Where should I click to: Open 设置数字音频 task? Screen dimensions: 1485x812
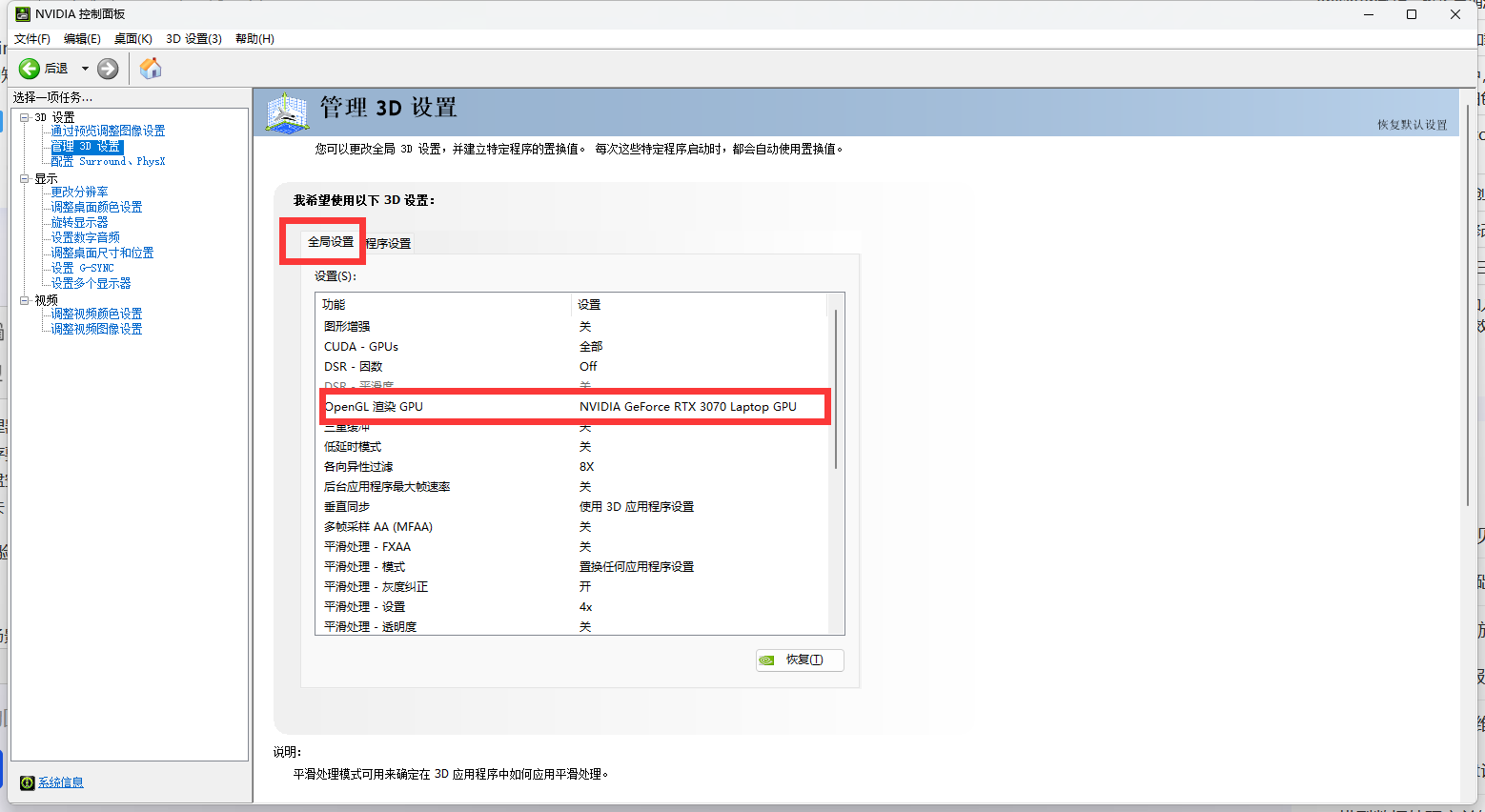click(x=85, y=238)
